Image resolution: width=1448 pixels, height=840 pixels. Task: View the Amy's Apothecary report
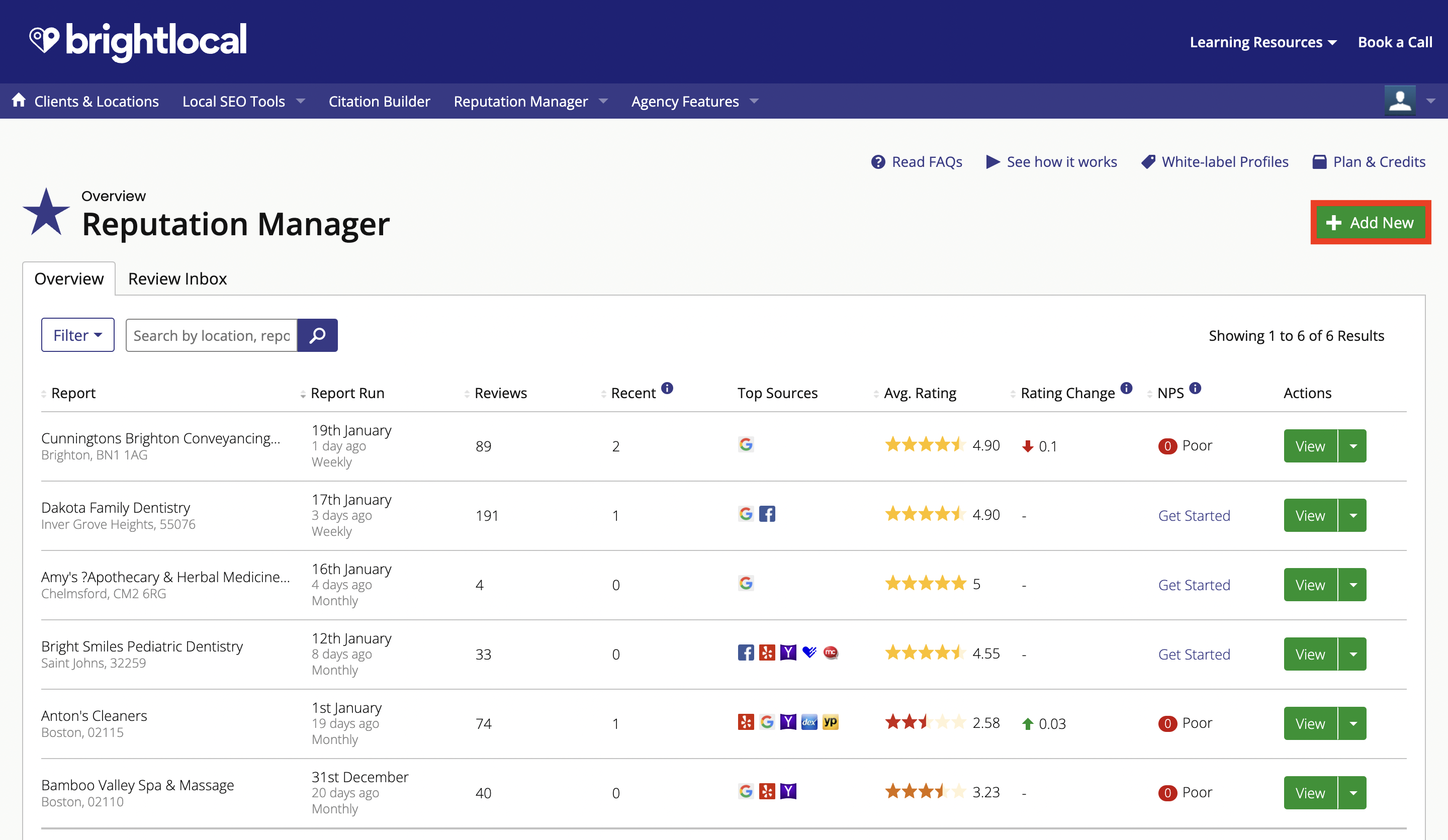[x=1310, y=585]
